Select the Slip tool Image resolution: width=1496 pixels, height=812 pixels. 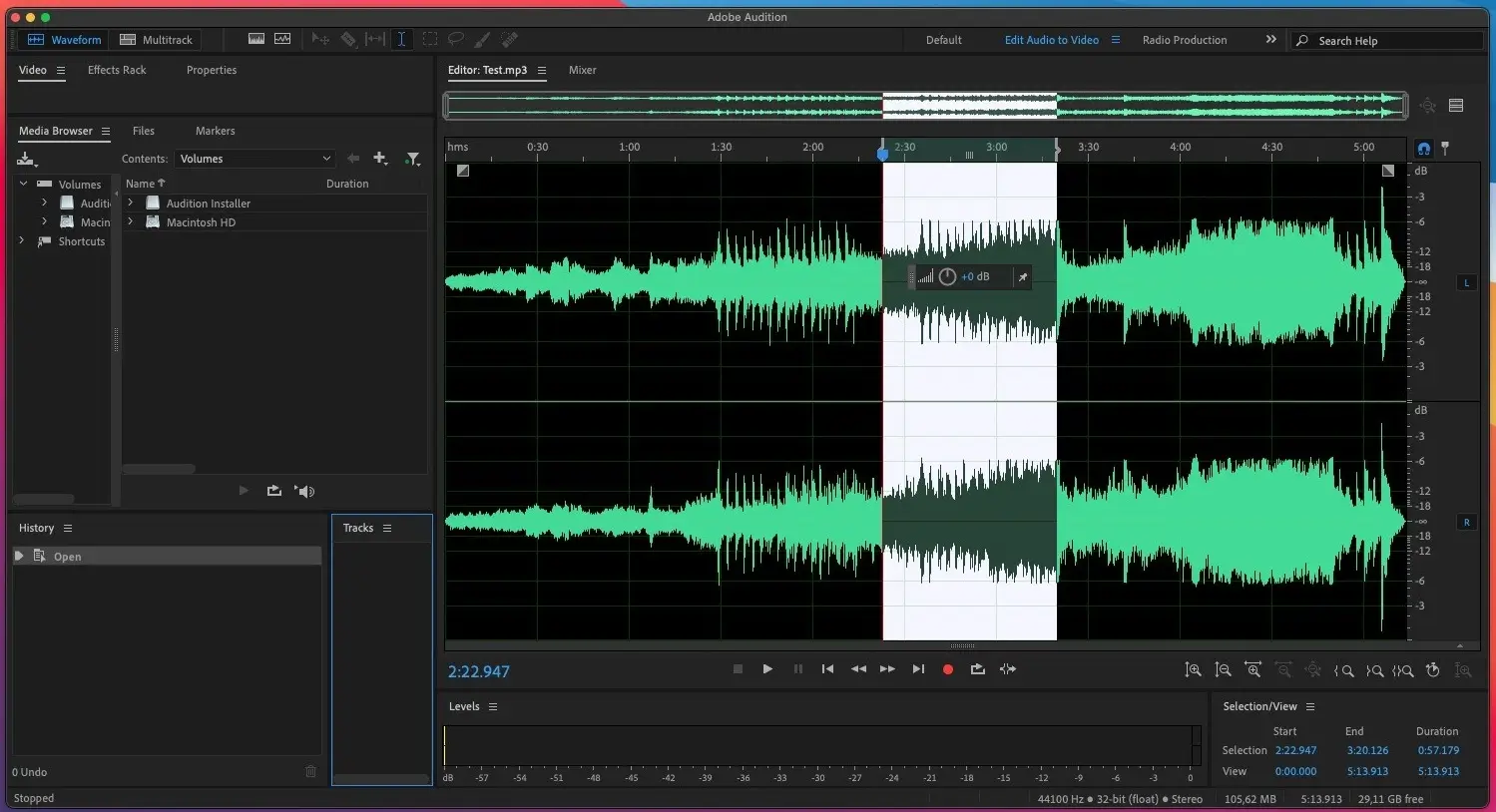[375, 40]
